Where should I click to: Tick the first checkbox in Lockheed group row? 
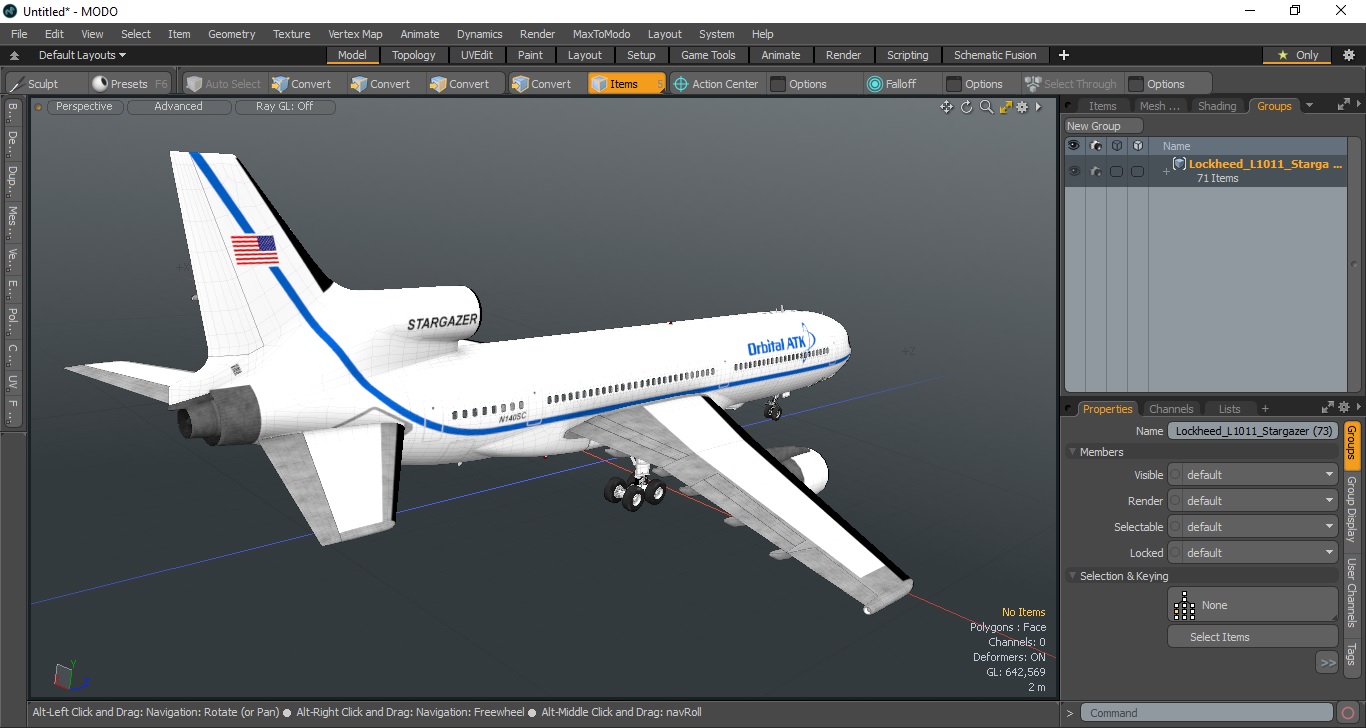(x=1116, y=171)
